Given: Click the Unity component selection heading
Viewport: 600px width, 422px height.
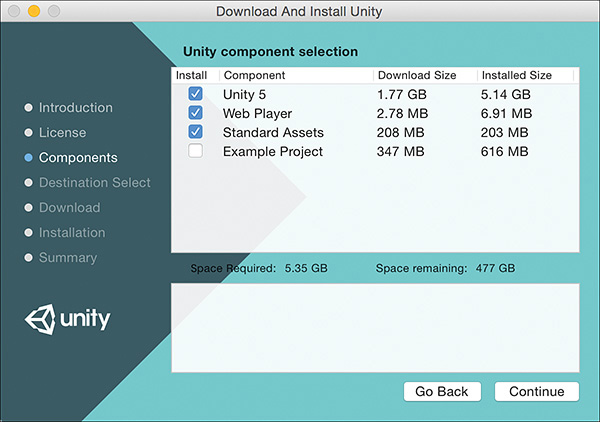Looking at the screenshot, I should tap(271, 52).
